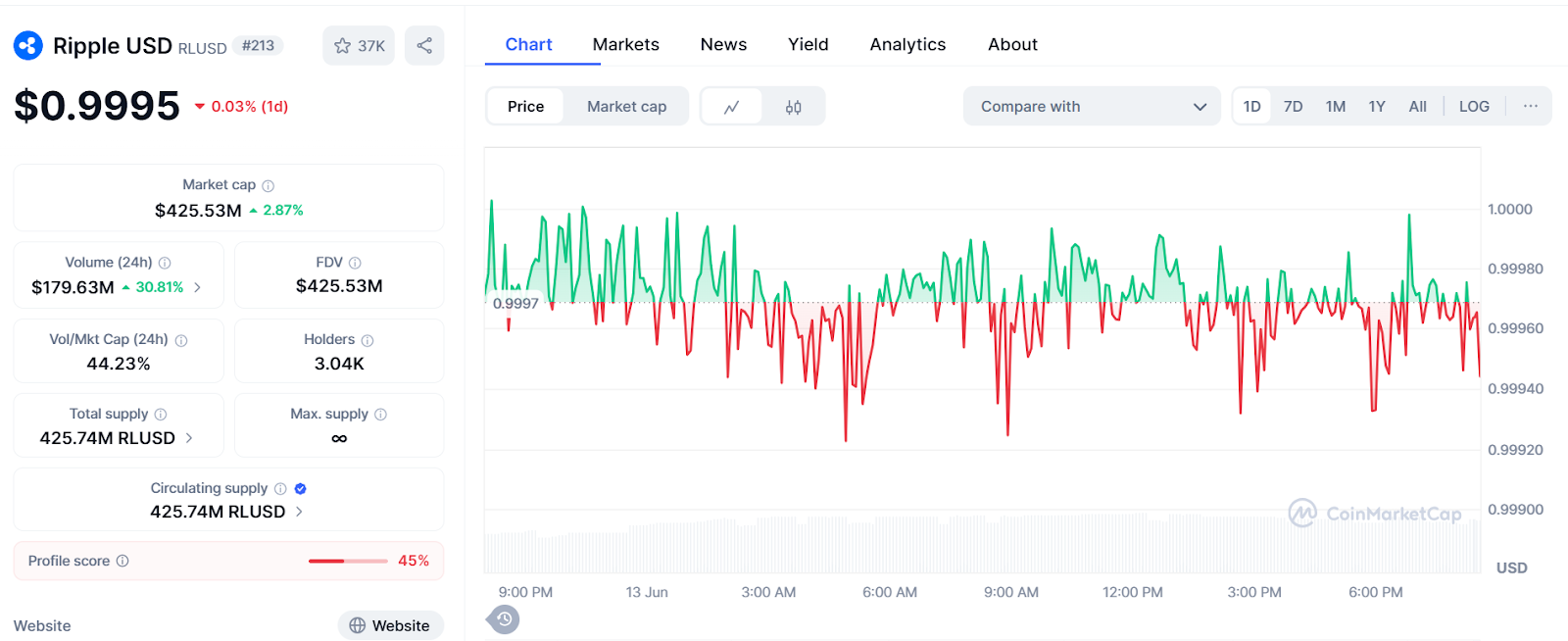This screenshot has width=1568, height=641.
Task: Click the $179.63M volume value
Action: pos(73,287)
